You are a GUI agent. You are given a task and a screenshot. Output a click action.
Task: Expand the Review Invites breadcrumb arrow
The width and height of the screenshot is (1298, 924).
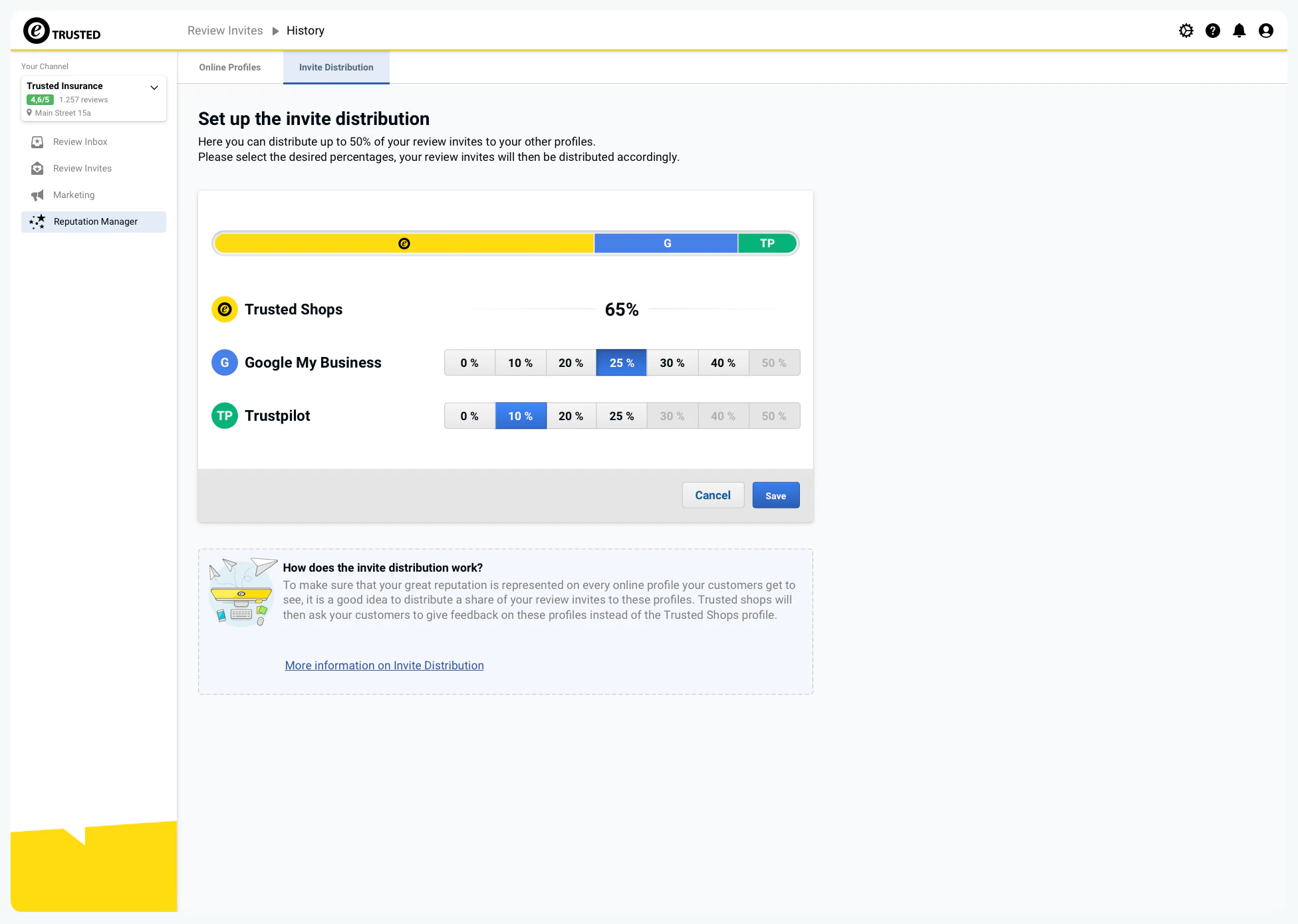coord(275,31)
